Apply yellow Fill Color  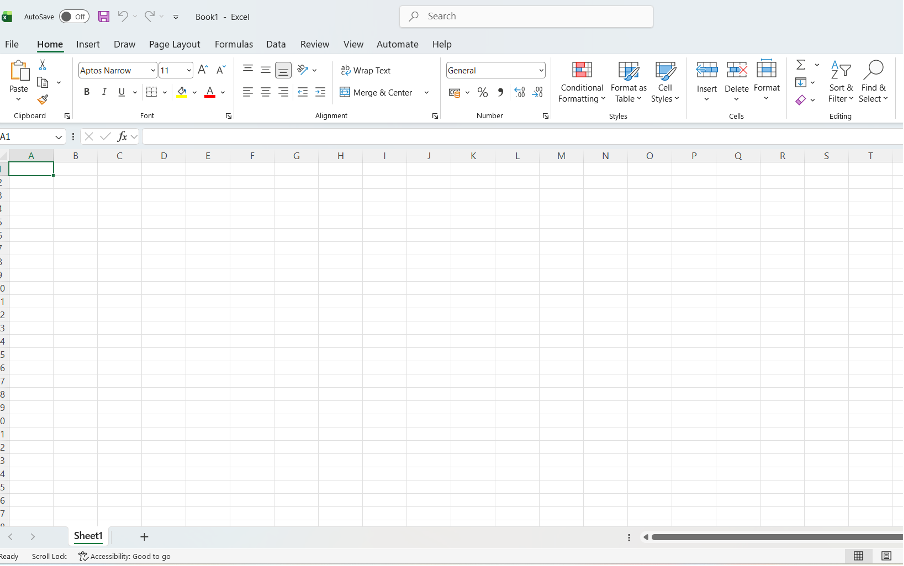182,92
